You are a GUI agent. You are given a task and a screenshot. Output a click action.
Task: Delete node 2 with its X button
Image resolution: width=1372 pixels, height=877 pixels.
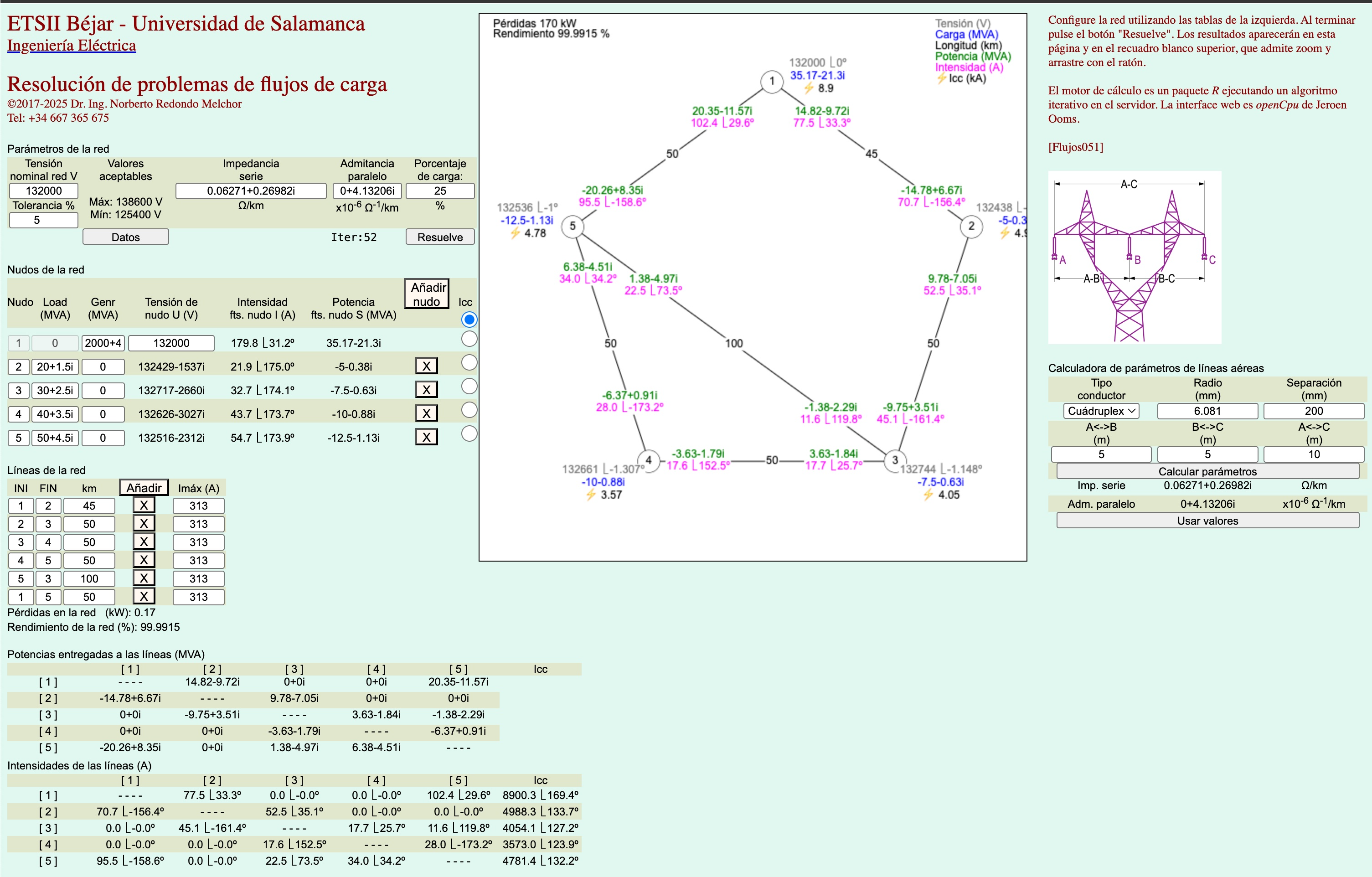[x=426, y=366]
